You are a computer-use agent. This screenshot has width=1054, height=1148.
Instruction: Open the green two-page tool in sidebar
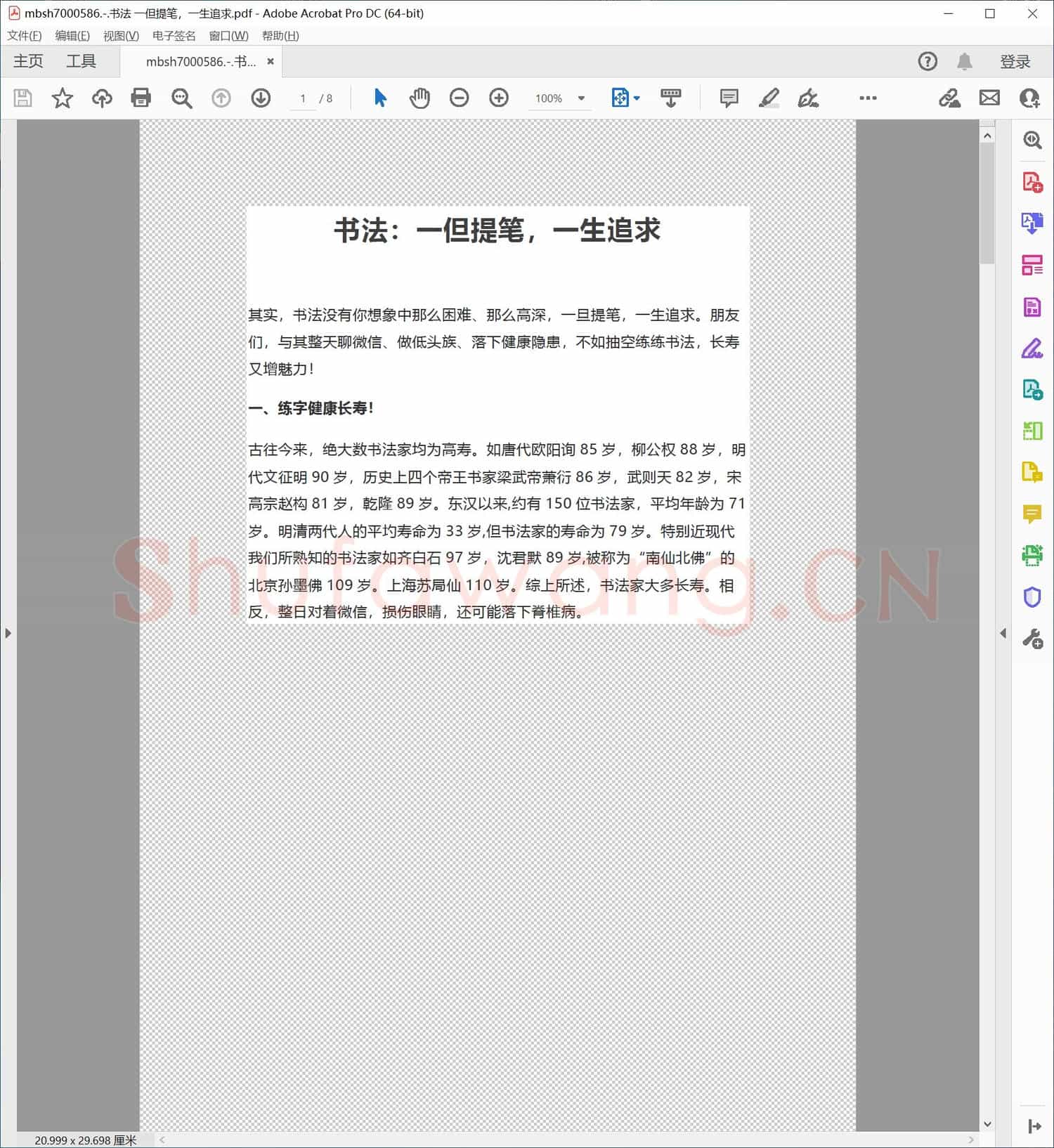1032,431
